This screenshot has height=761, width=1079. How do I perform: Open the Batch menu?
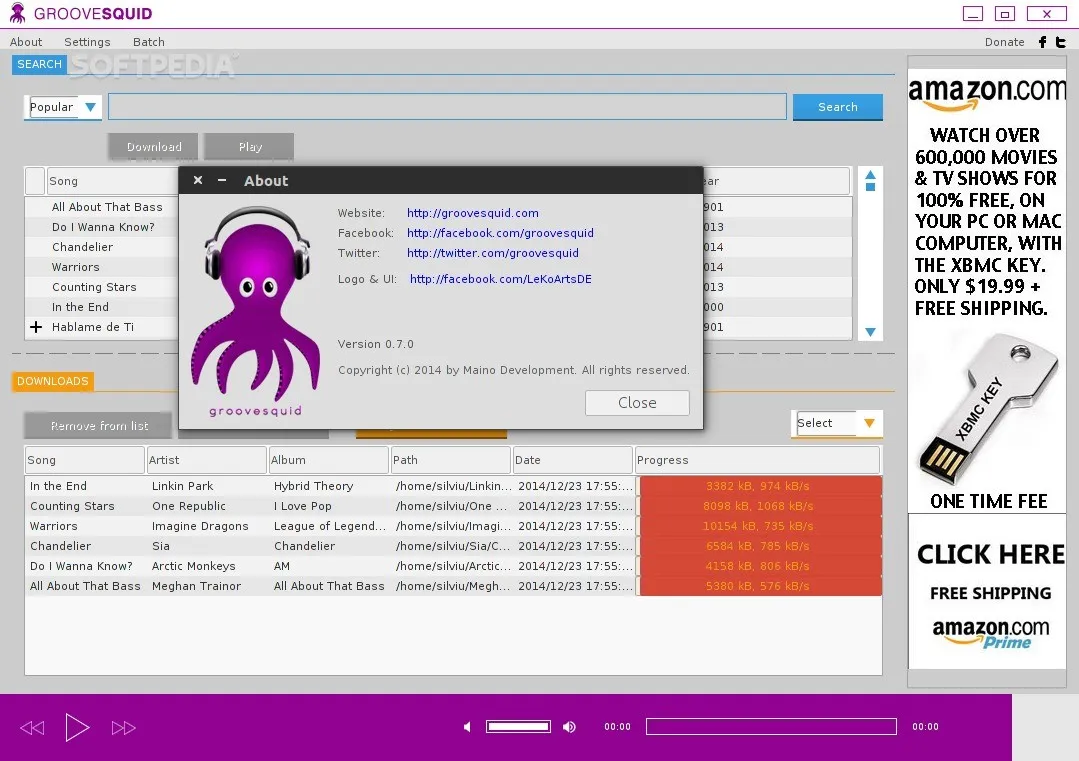pos(149,42)
